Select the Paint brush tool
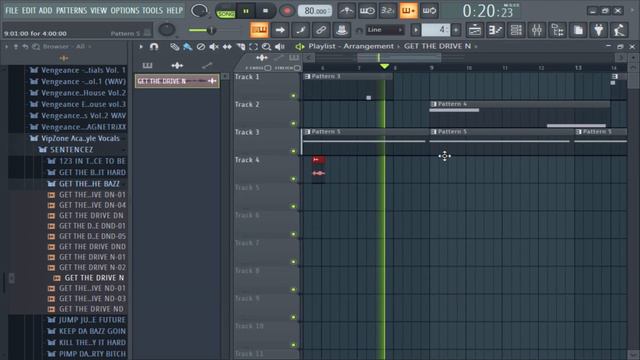The width and height of the screenshot is (640, 360). pos(187,47)
